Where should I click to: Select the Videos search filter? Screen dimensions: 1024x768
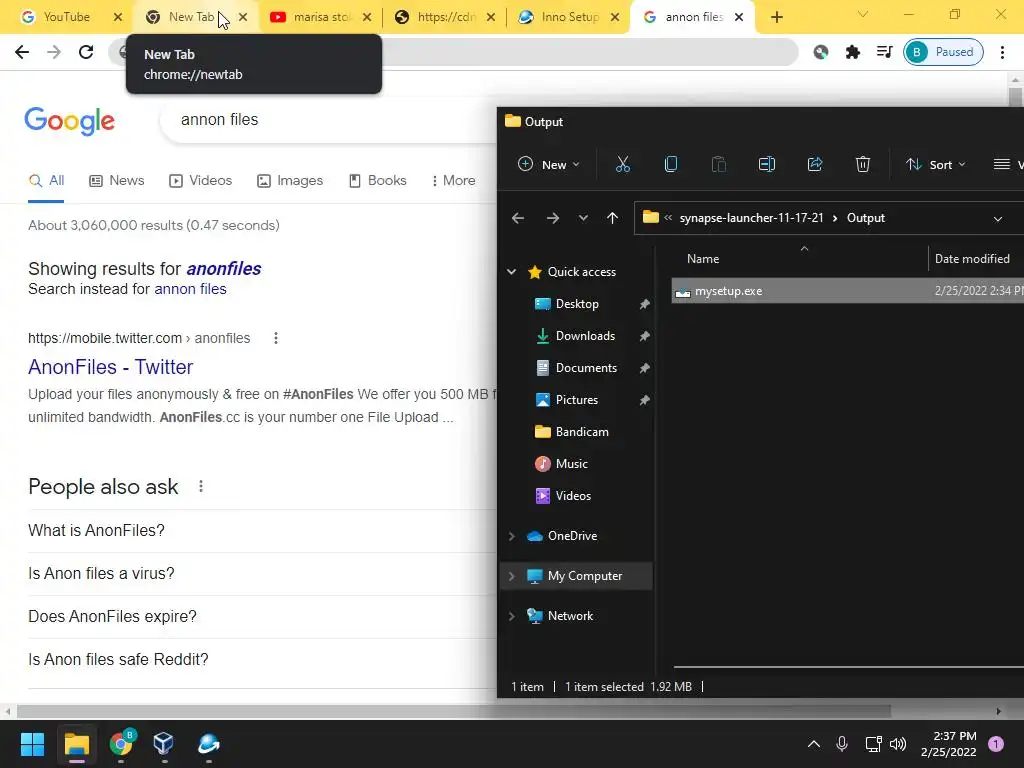tap(200, 181)
